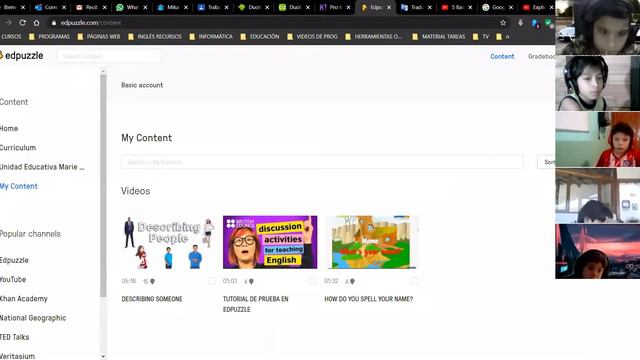Open the Describing People video thumbnail
The height and width of the screenshot is (360, 640).
pyautogui.click(x=169, y=242)
